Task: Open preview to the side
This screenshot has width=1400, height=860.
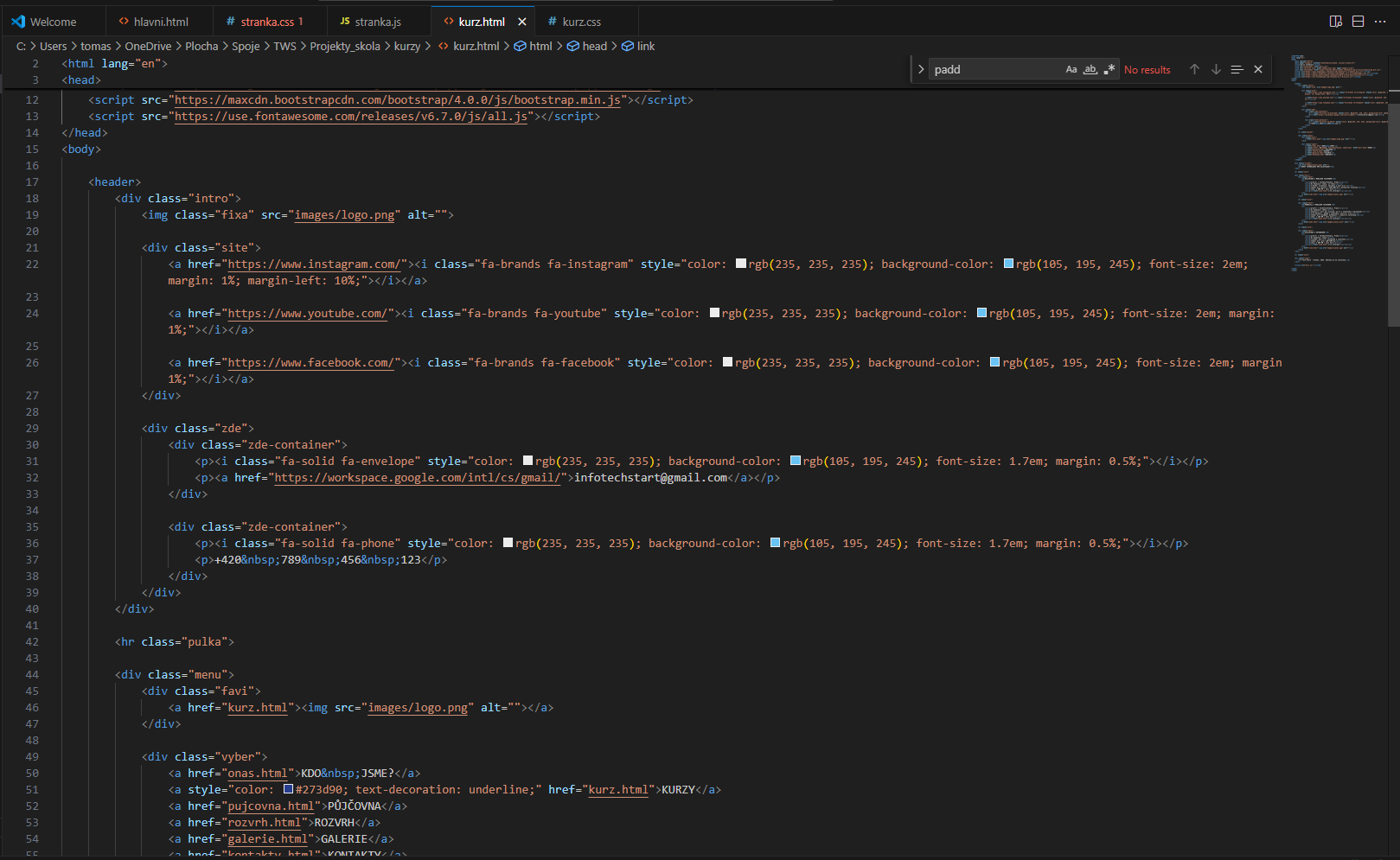Action: (1335, 22)
